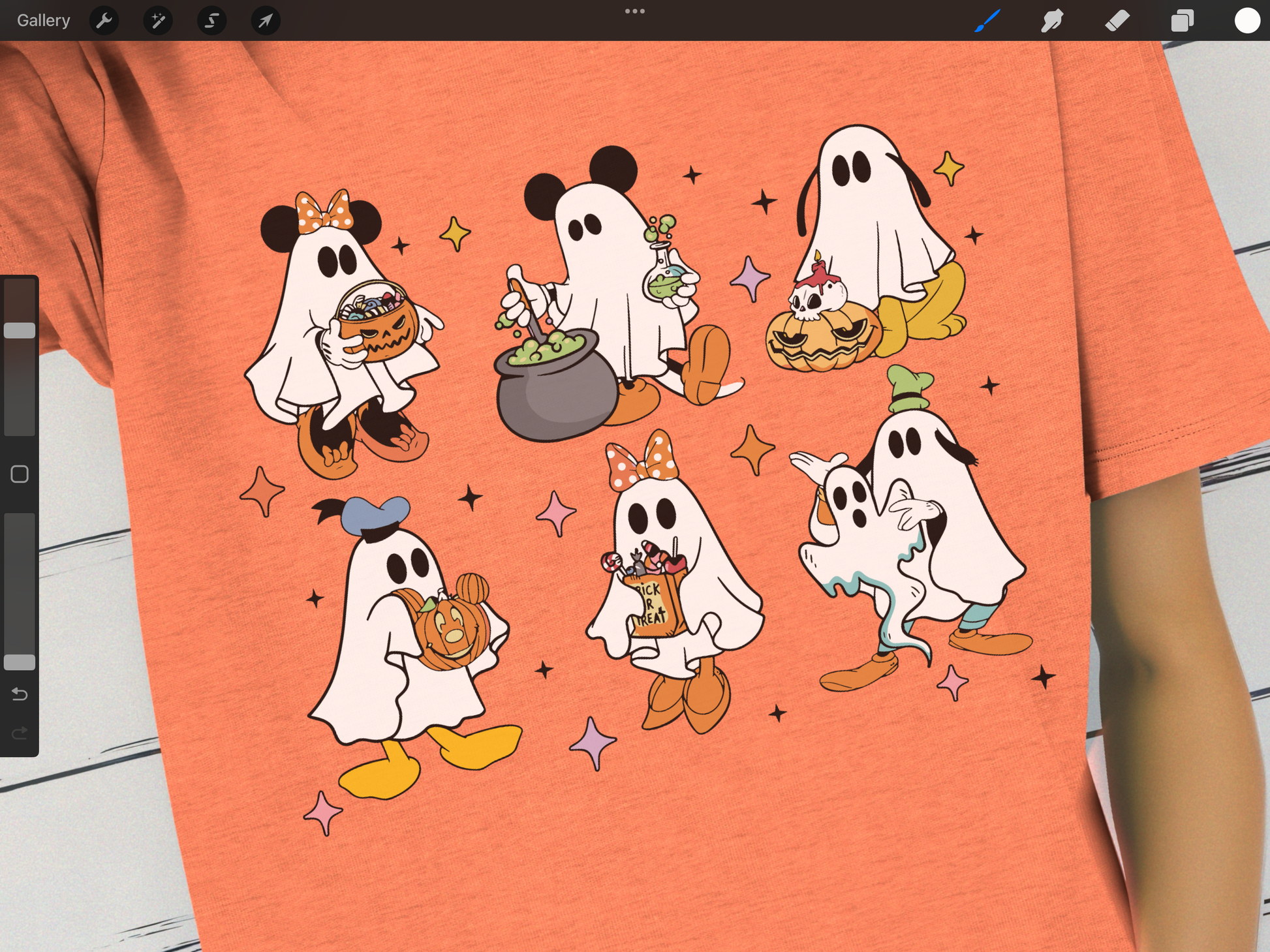Screen dimensions: 1270x952
Task: Open the Actions wrench menu
Action: [104, 21]
